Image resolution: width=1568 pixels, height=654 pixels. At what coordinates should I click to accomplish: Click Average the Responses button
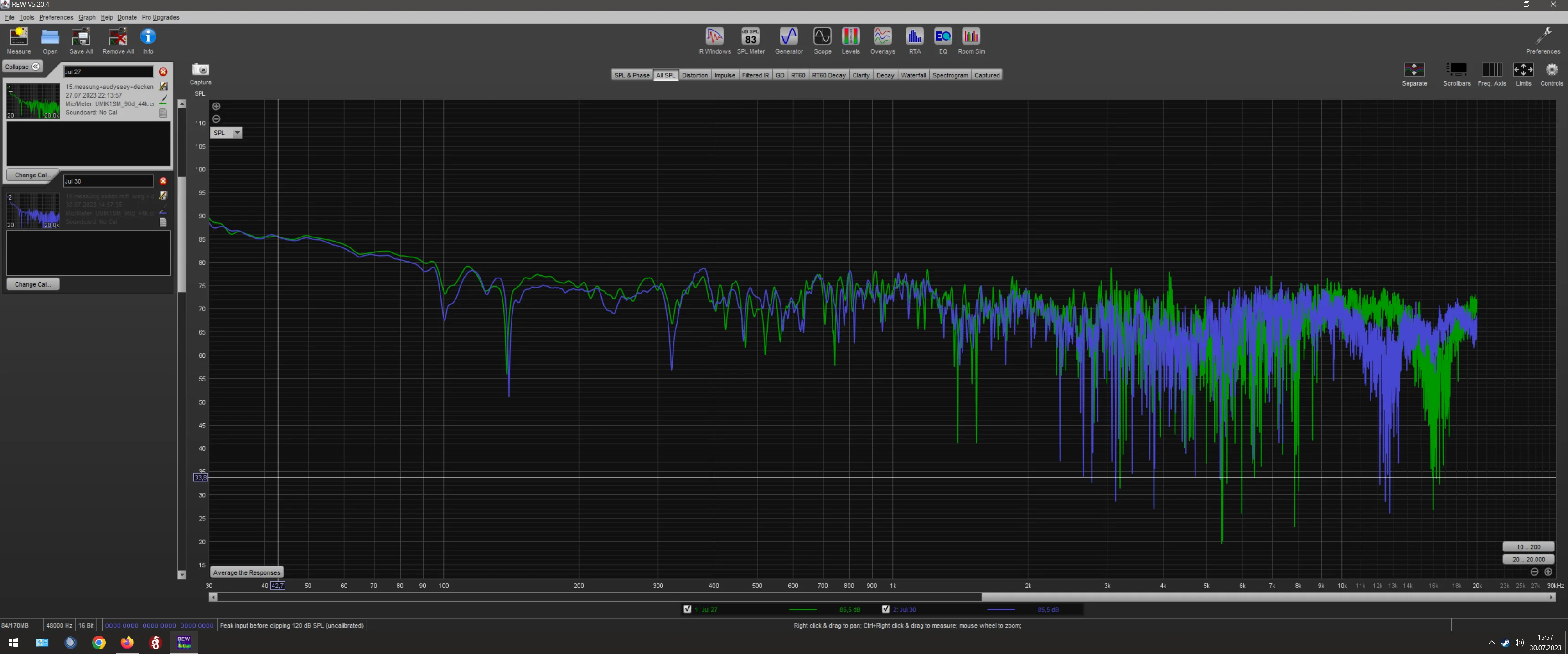tap(247, 572)
